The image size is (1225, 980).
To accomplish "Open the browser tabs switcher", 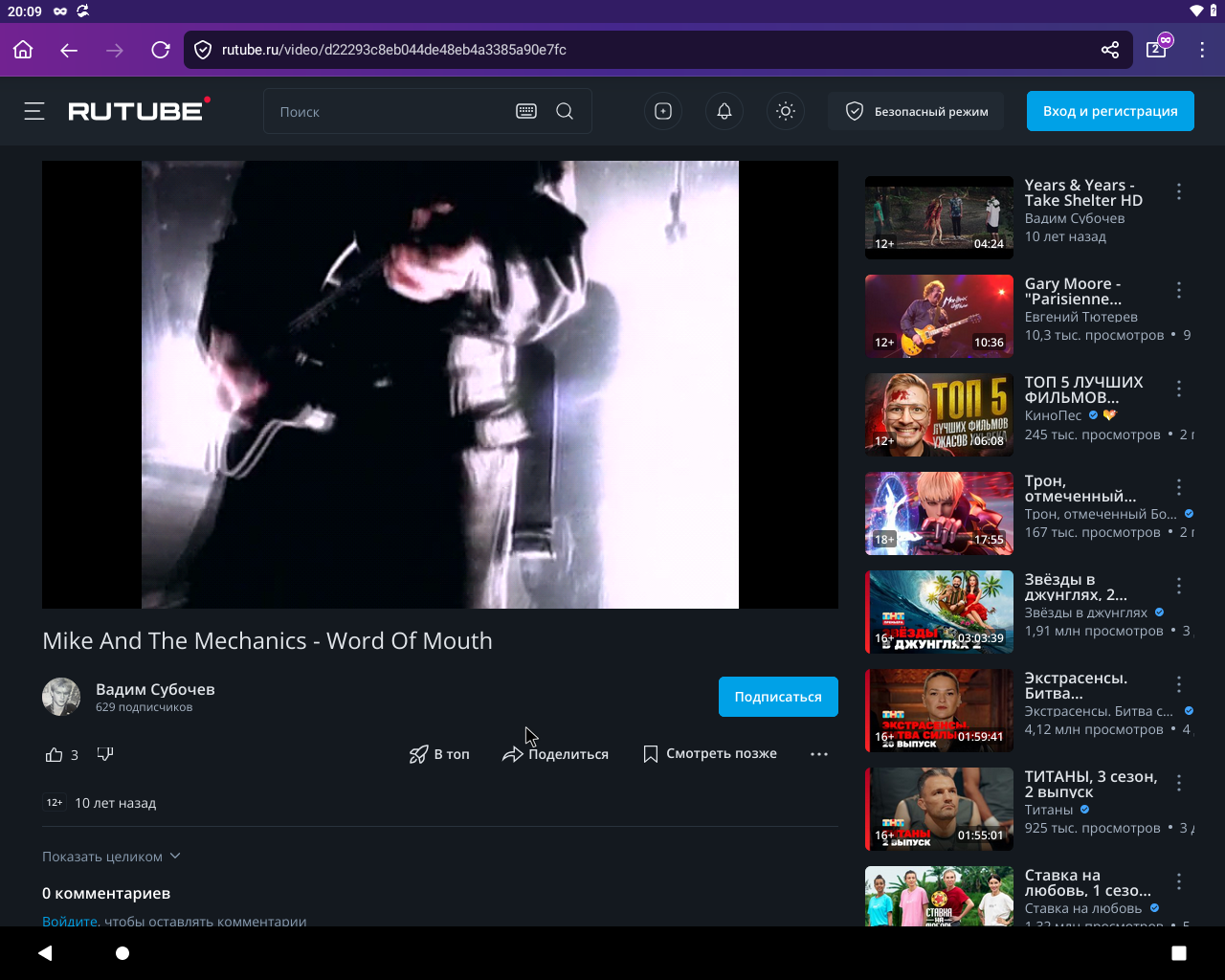I will [1157, 49].
